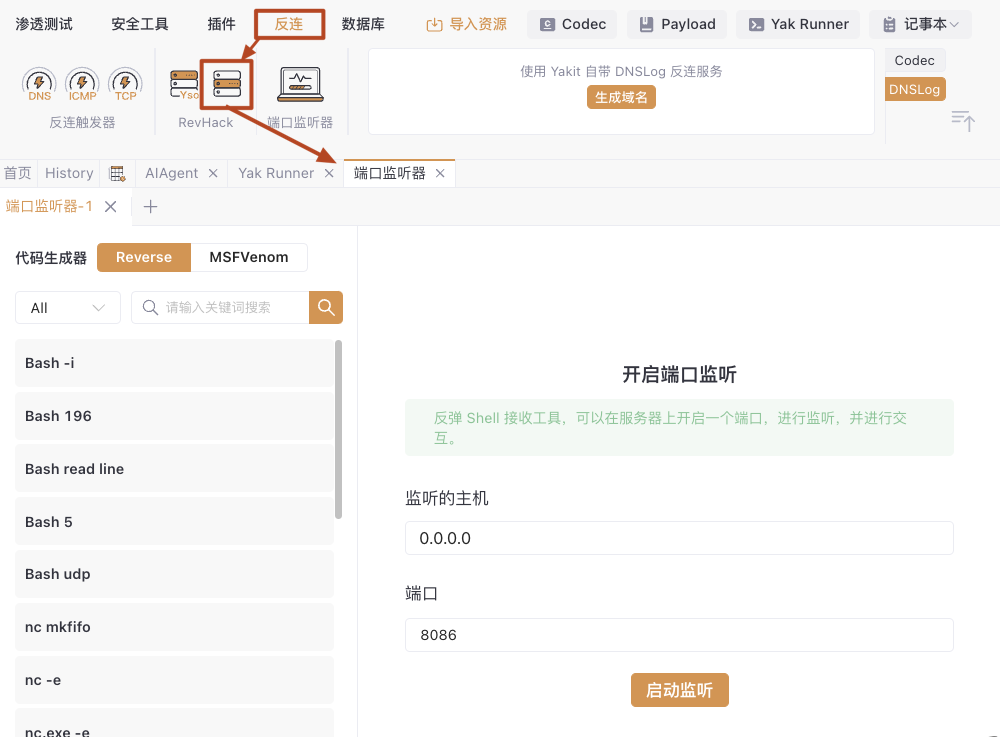This screenshot has width=1000, height=737.
Task: Select the MSFVenom code generator option
Action: 249,258
